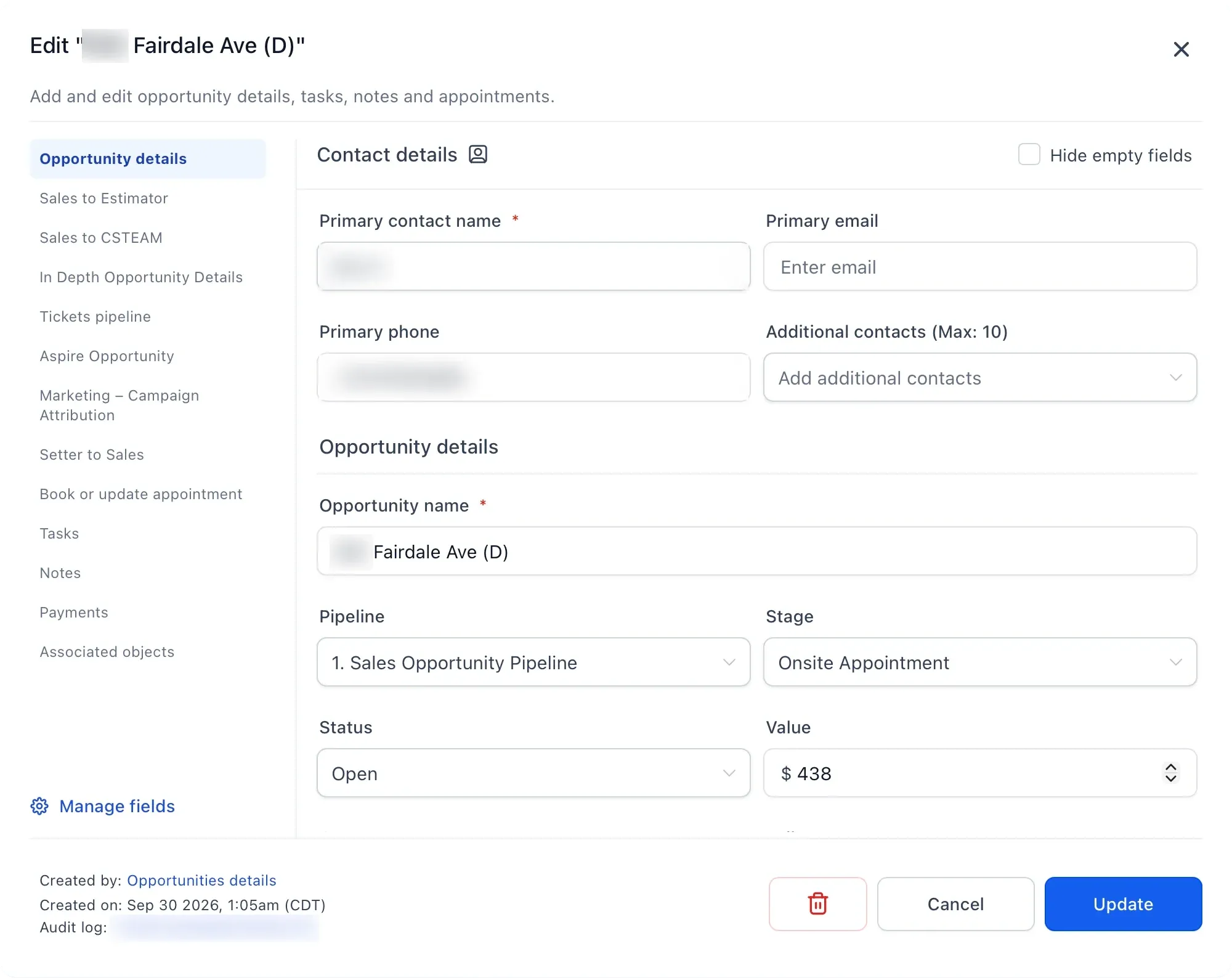The width and height of the screenshot is (1232, 978).
Task: Go to Sales to Estimator section
Action: 103,198
